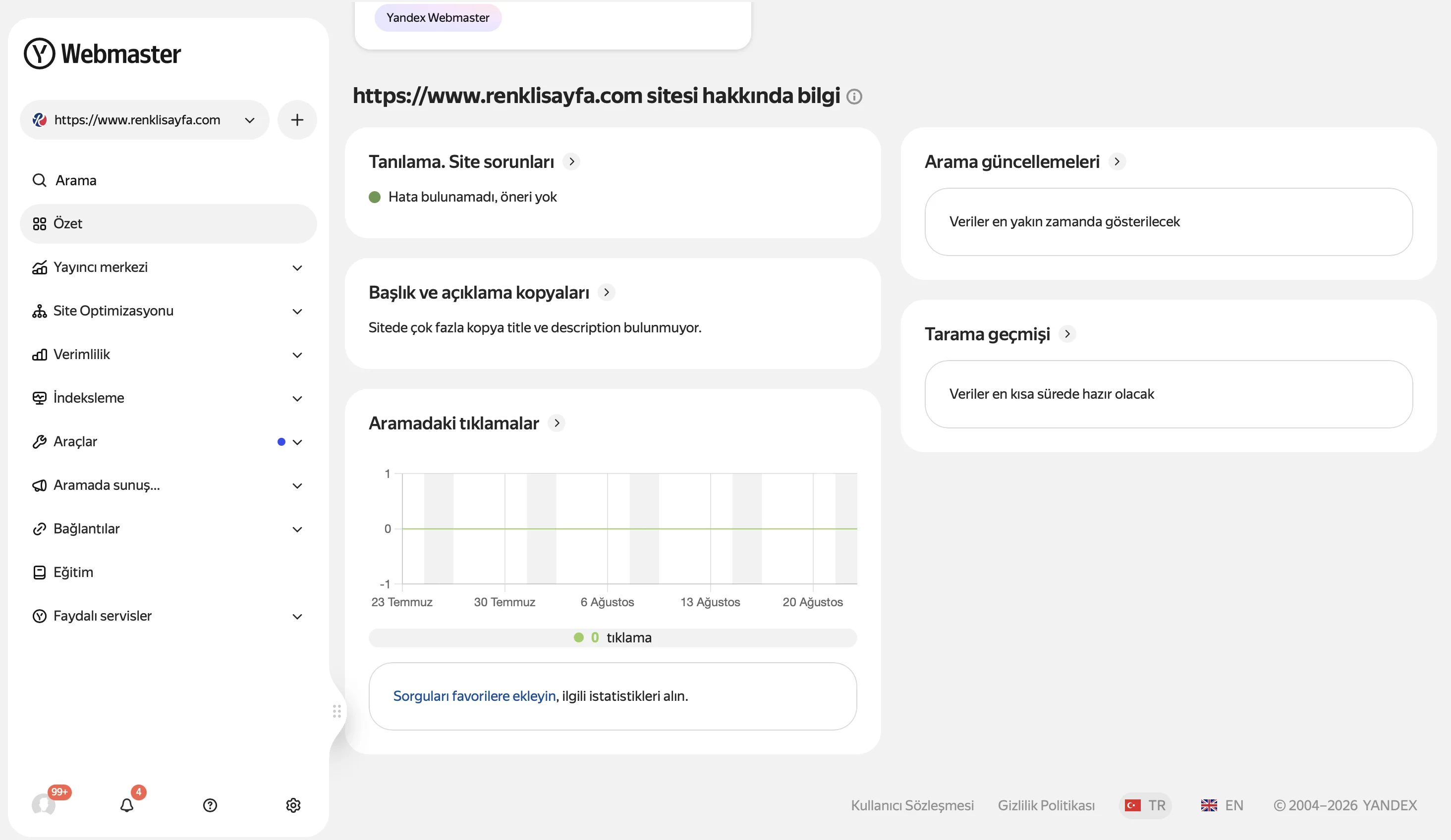Click the Tarama geçmişi heading
The height and width of the screenshot is (840, 1451).
click(987, 334)
